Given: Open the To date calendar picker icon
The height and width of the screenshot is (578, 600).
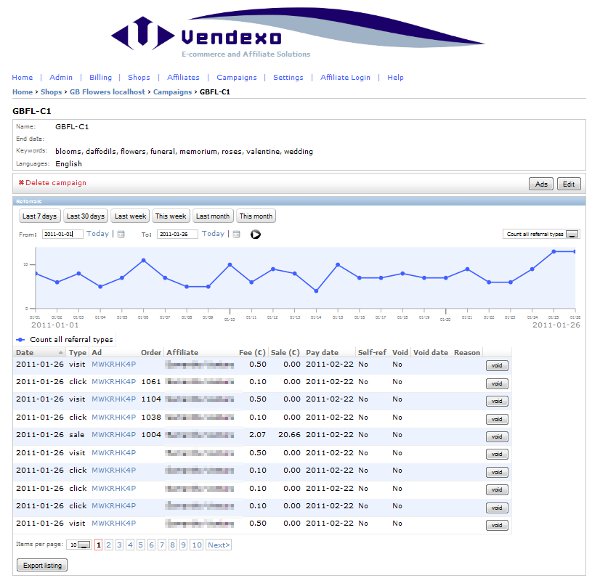Looking at the screenshot, I should pyautogui.click(x=236, y=234).
